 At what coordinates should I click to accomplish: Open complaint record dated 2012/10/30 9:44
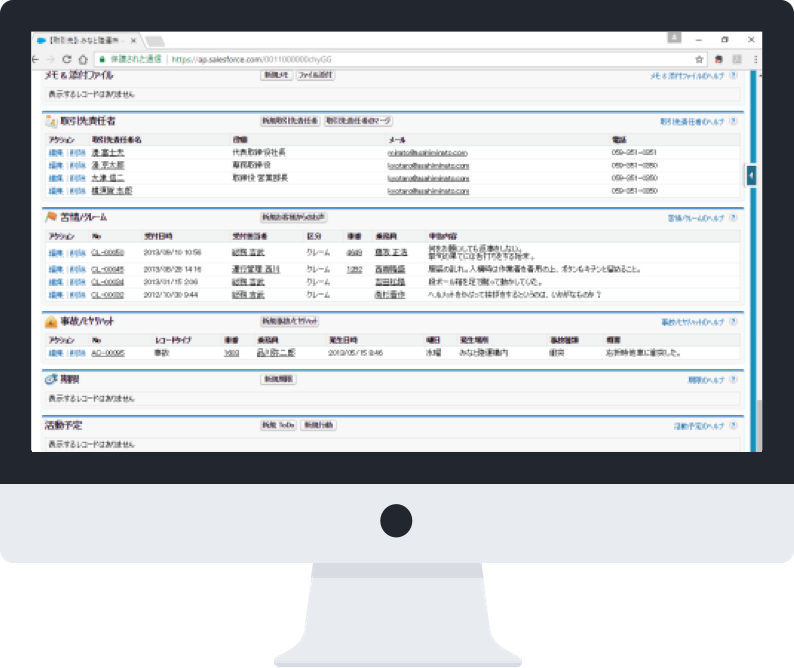[107, 295]
